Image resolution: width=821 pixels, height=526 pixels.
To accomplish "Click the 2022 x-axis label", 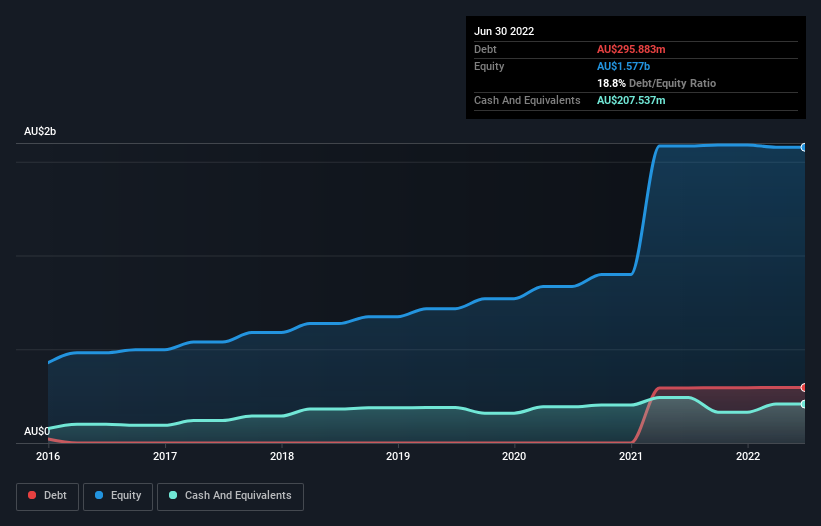I will click(x=748, y=456).
